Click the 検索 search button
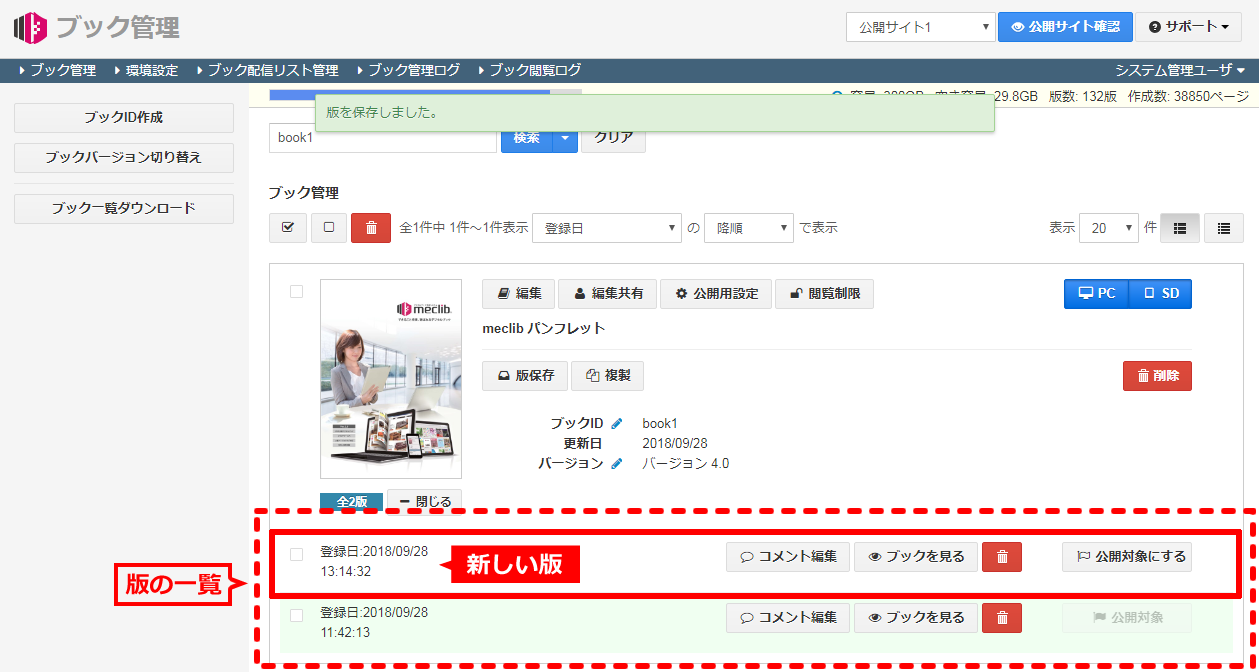This screenshot has height=672, width=1259. (526, 138)
